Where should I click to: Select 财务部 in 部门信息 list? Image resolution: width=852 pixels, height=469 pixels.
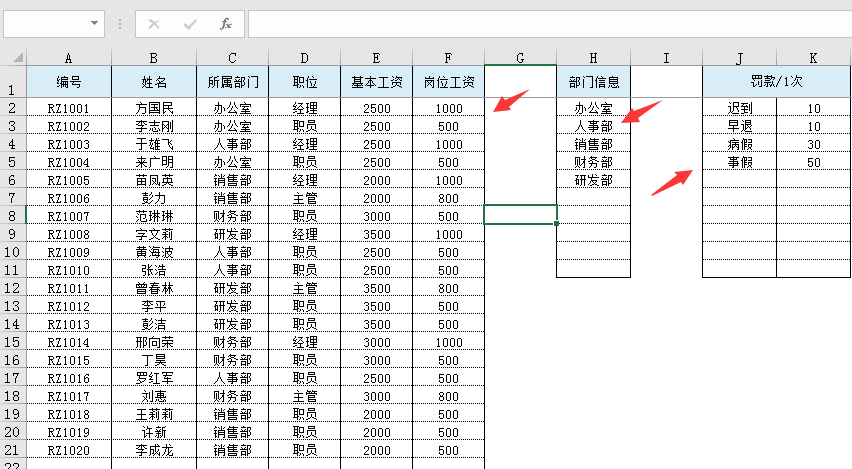click(x=593, y=162)
